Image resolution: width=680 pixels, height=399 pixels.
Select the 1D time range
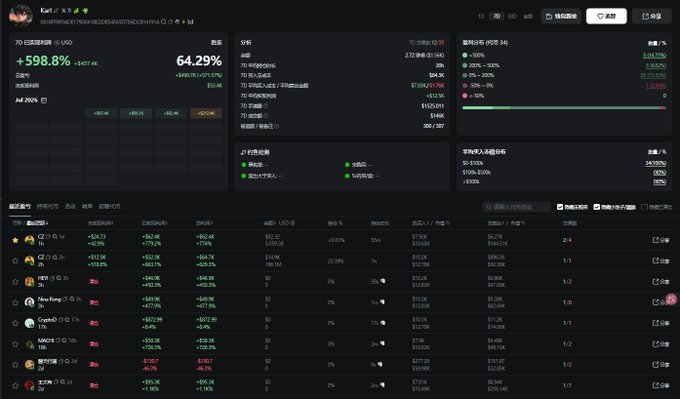[x=481, y=16]
